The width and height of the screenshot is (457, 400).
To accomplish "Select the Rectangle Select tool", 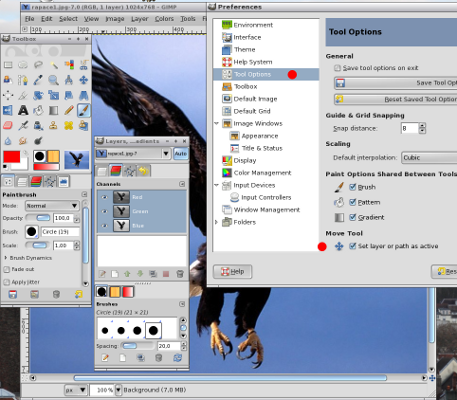I will [x=8, y=65].
